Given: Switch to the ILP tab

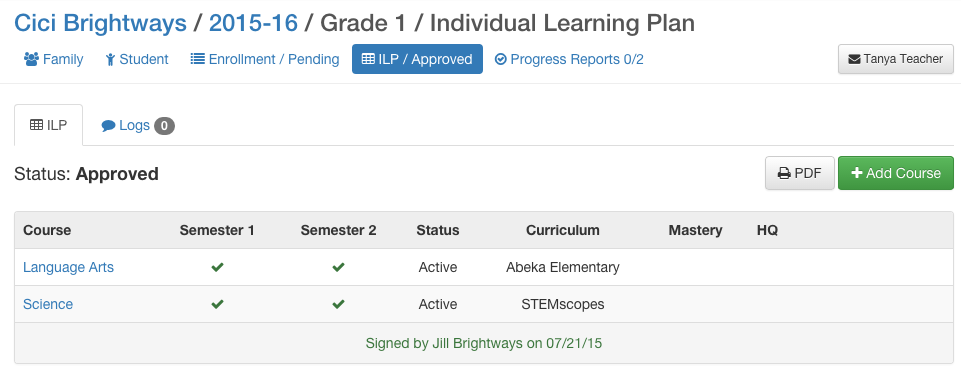Looking at the screenshot, I should 48,125.
